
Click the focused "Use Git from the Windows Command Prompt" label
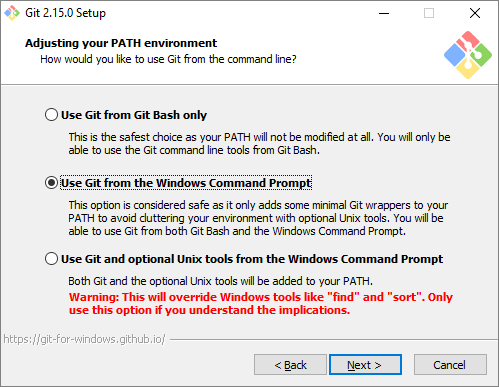pos(186,183)
